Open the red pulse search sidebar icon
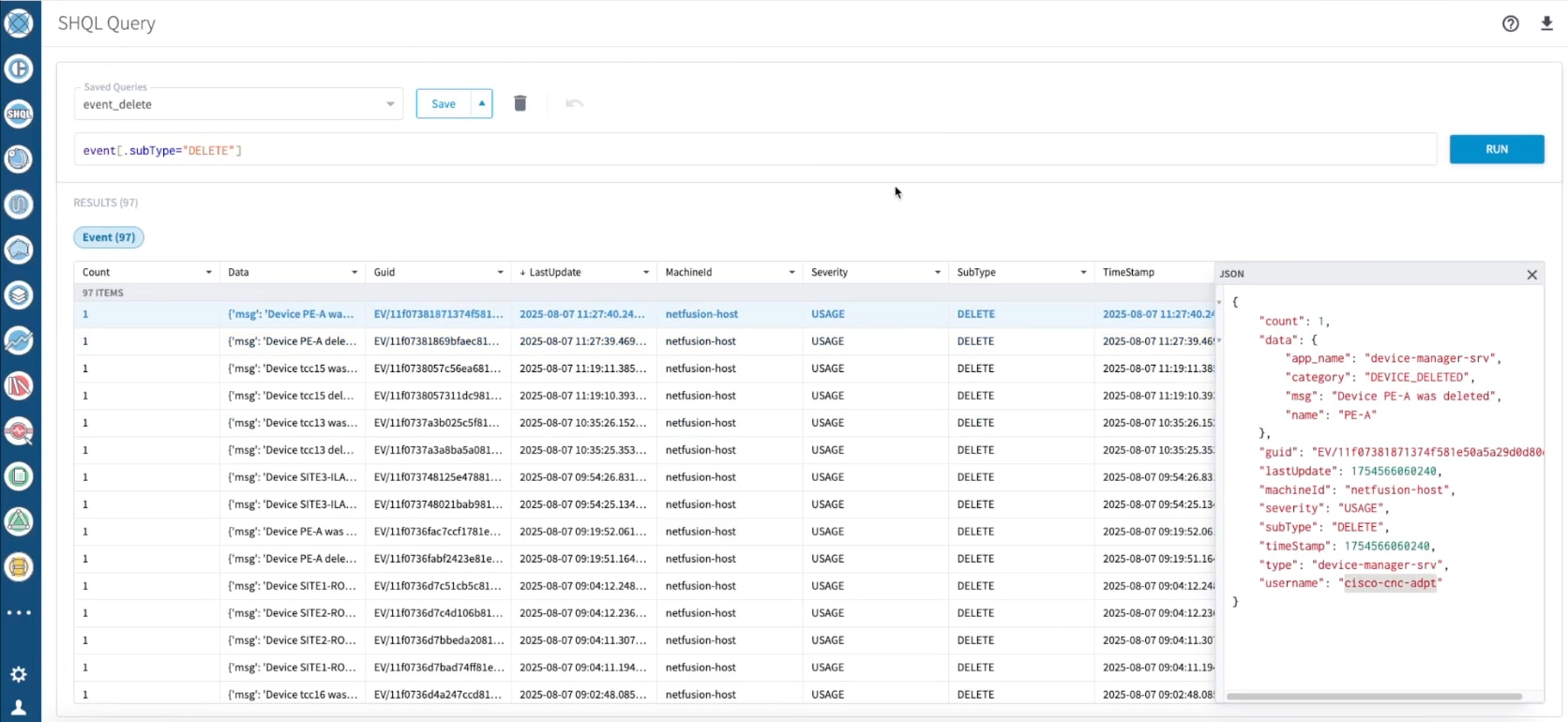 click(19, 431)
